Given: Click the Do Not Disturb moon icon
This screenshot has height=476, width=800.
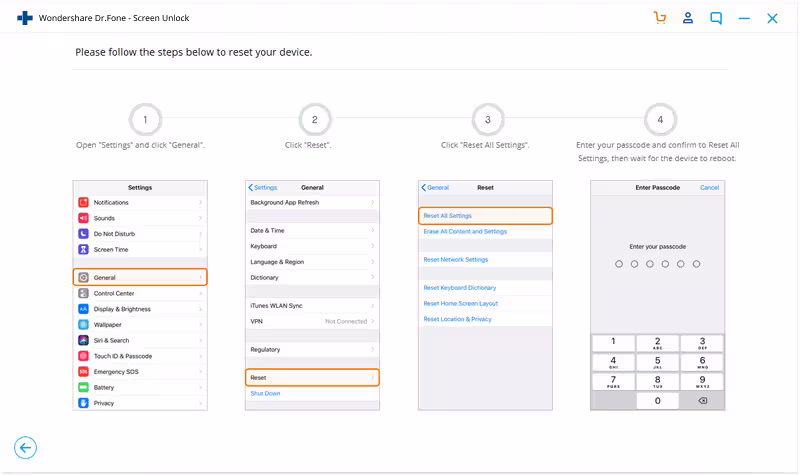Looking at the screenshot, I should pos(83,234).
